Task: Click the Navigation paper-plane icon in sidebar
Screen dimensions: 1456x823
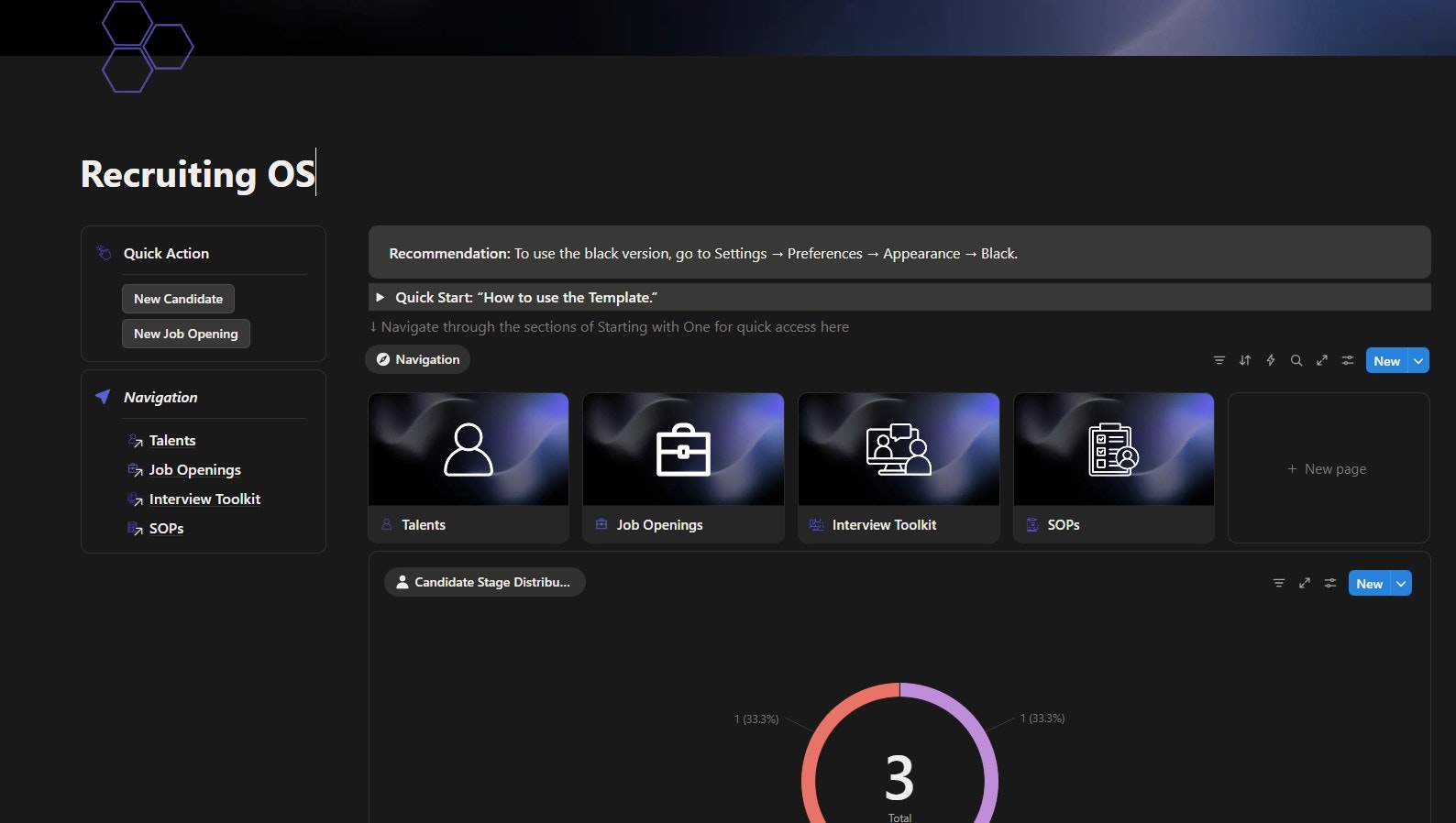Action: click(x=103, y=396)
